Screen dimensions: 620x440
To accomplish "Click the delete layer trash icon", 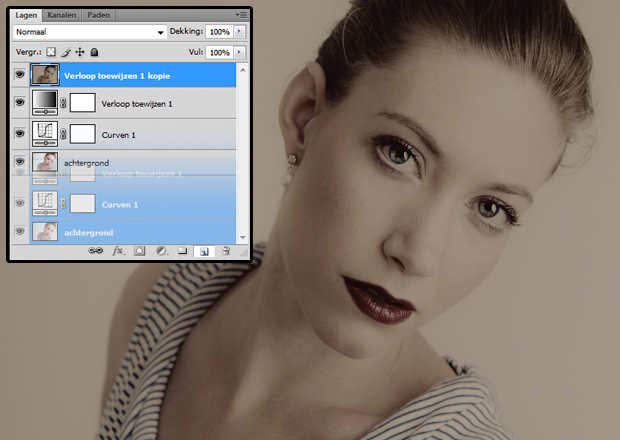I will (226, 251).
